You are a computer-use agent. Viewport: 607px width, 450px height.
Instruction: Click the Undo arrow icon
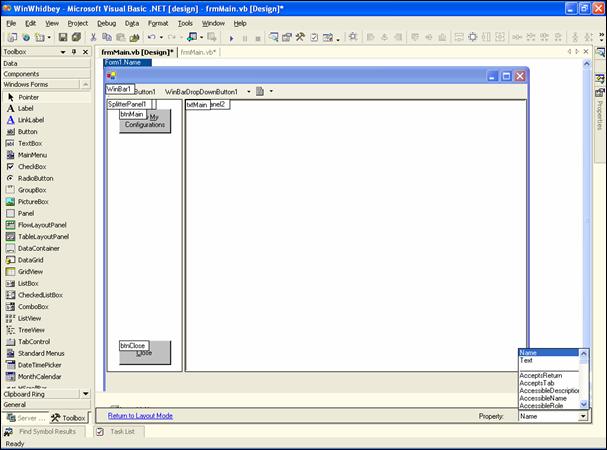point(151,37)
